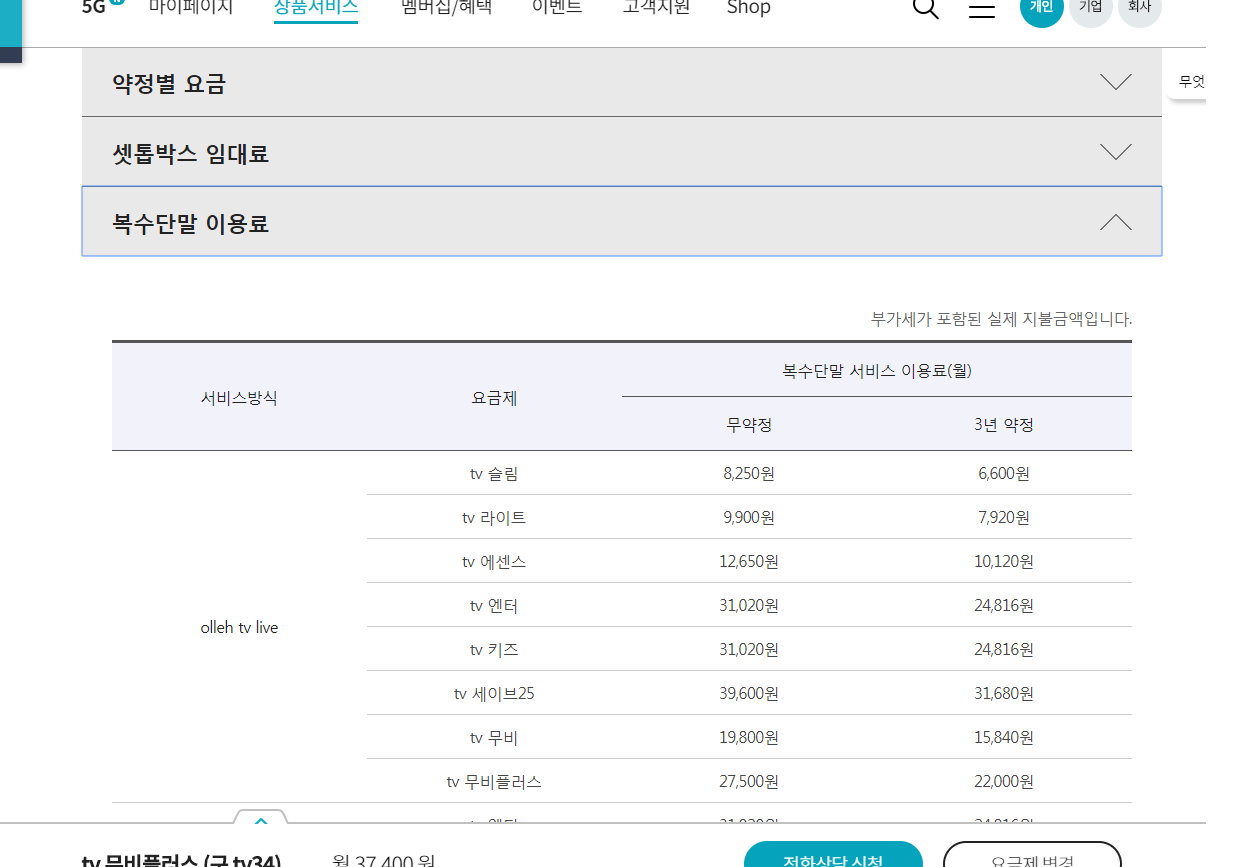This screenshot has width=1233, height=867.
Task: Expand the 약정별 요금 section chevron
Action: click(x=1115, y=82)
